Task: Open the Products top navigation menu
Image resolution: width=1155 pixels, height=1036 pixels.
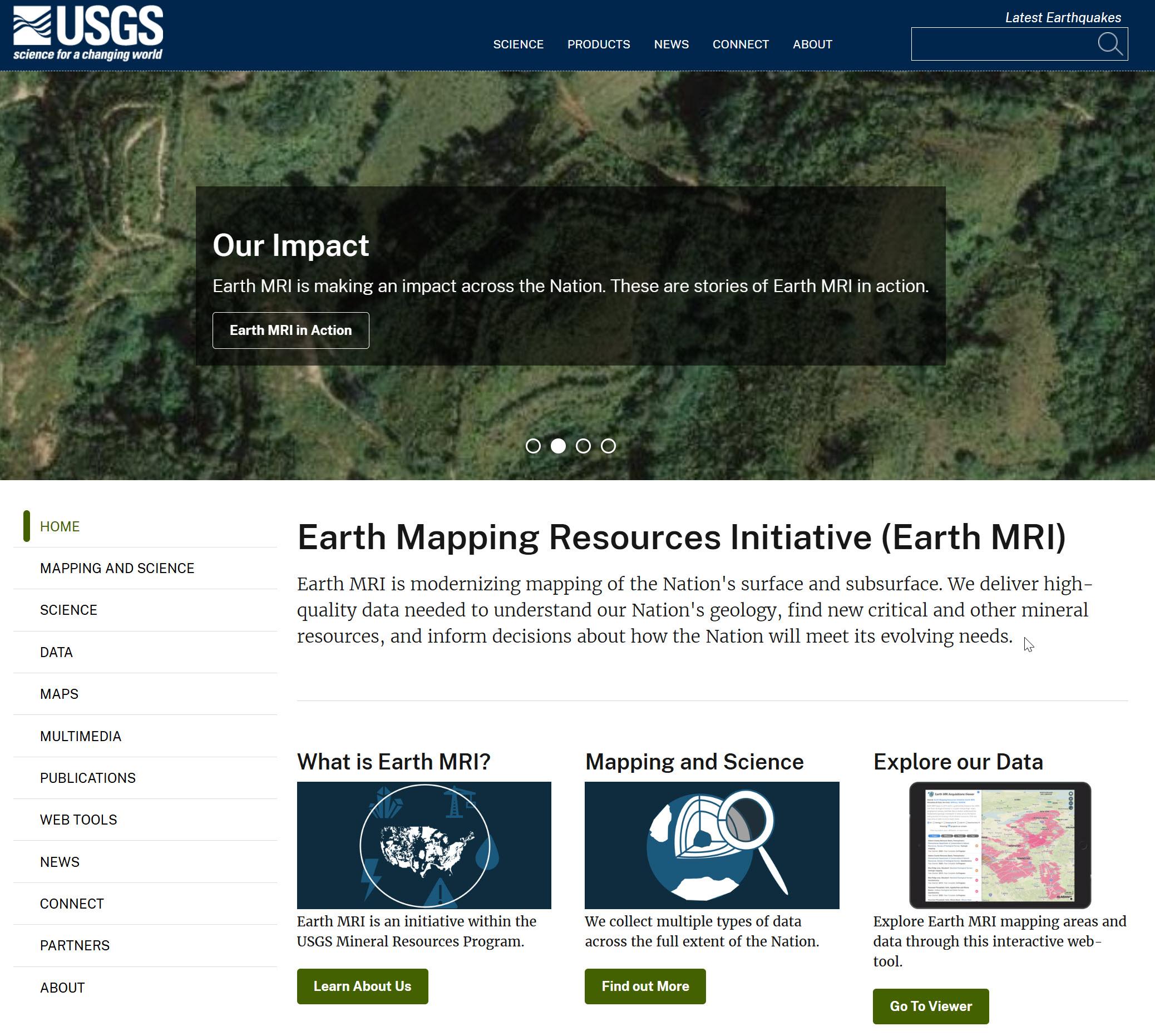Action: coord(598,45)
